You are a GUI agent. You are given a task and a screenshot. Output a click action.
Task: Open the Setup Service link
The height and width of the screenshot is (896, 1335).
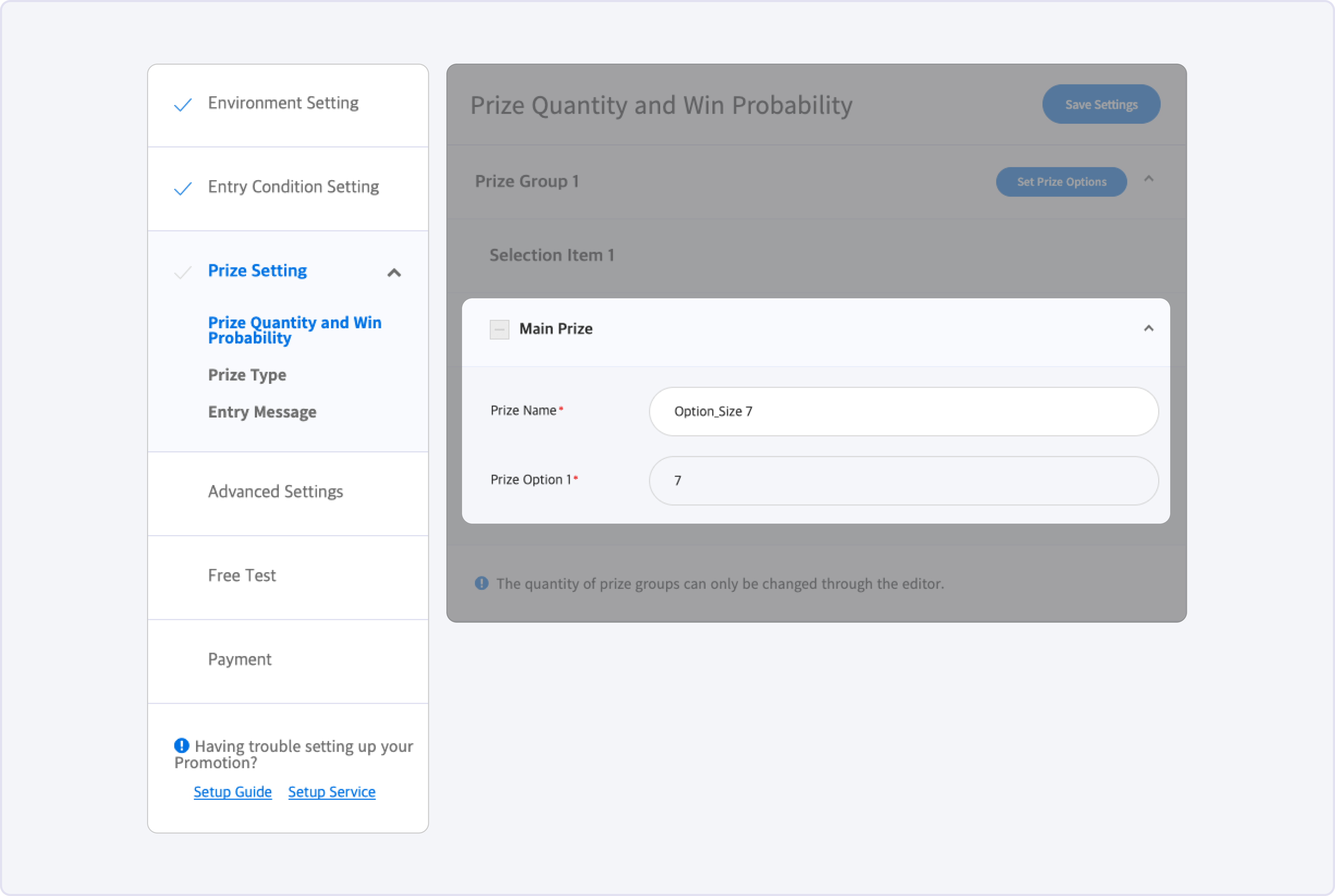point(331,792)
